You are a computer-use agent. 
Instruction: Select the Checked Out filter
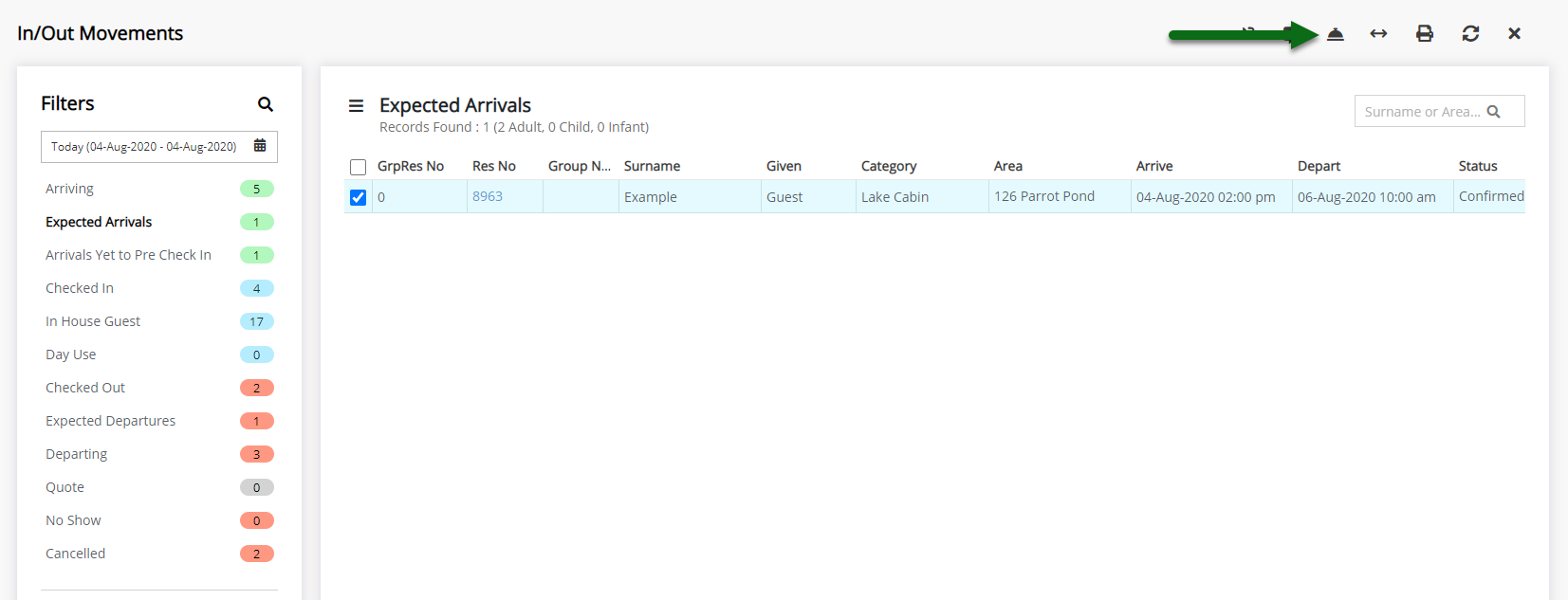(x=159, y=388)
